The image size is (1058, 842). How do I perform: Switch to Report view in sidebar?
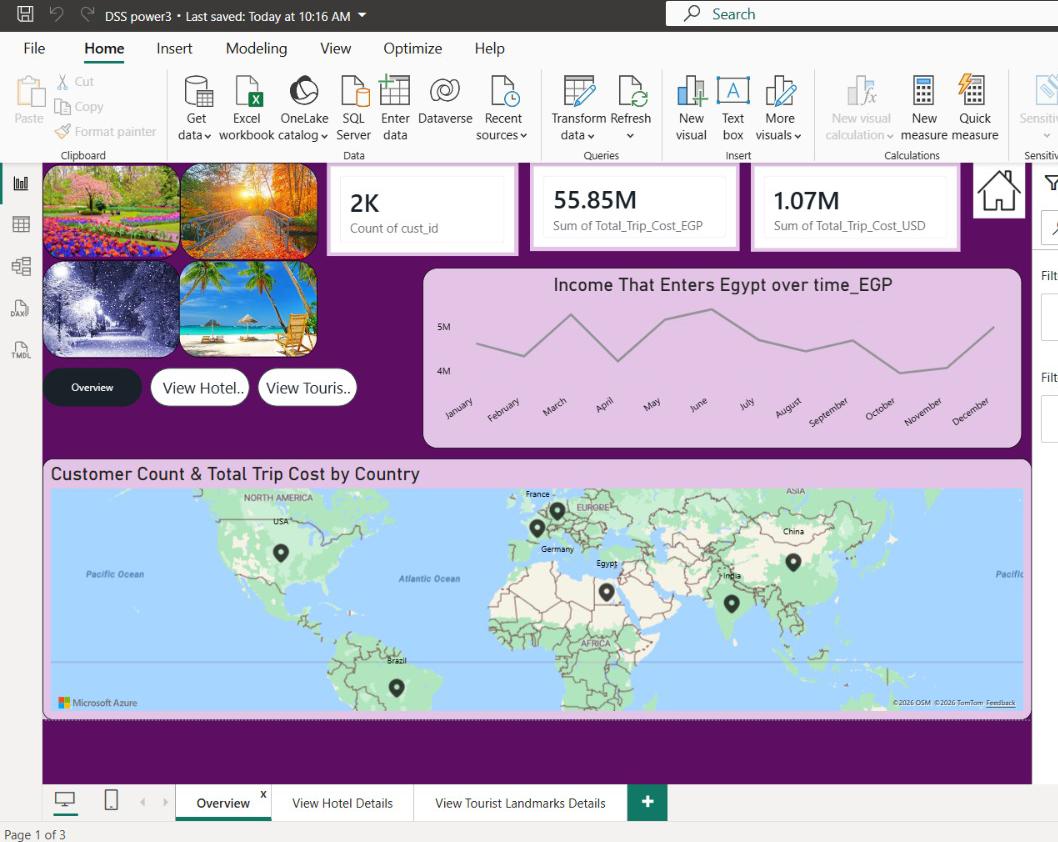click(21, 183)
